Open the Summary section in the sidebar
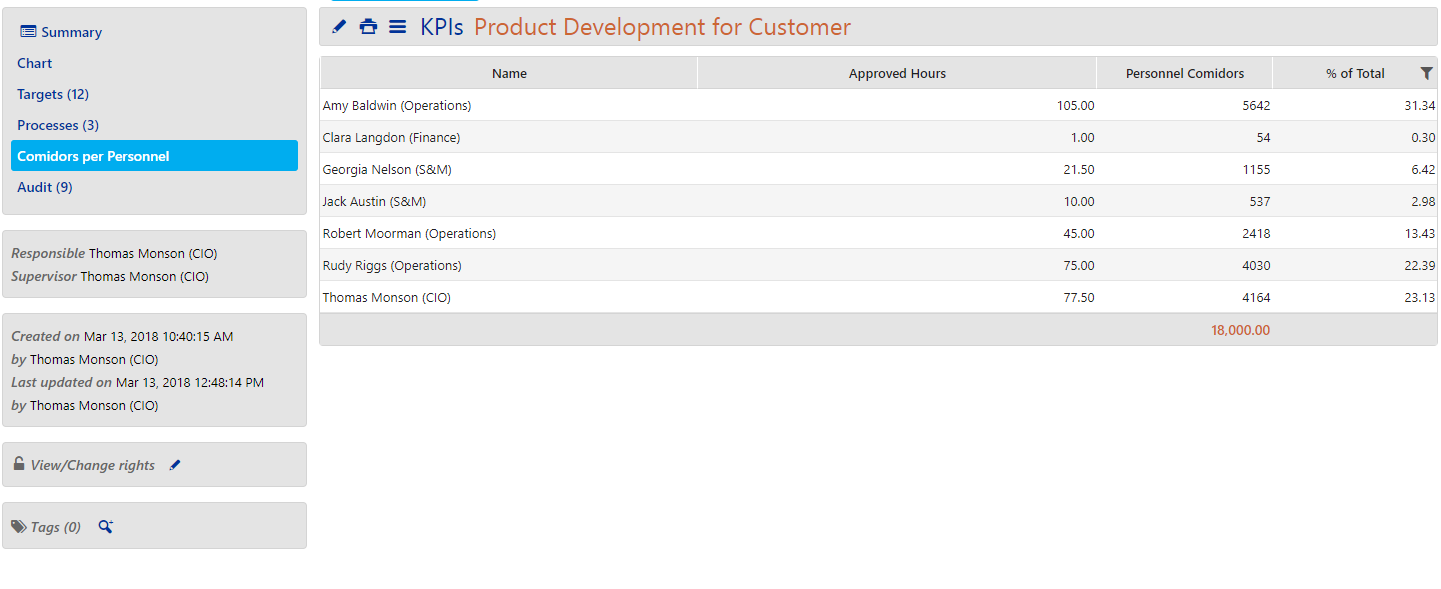Image resolution: width=1441 pixels, height=589 pixels. coord(61,32)
